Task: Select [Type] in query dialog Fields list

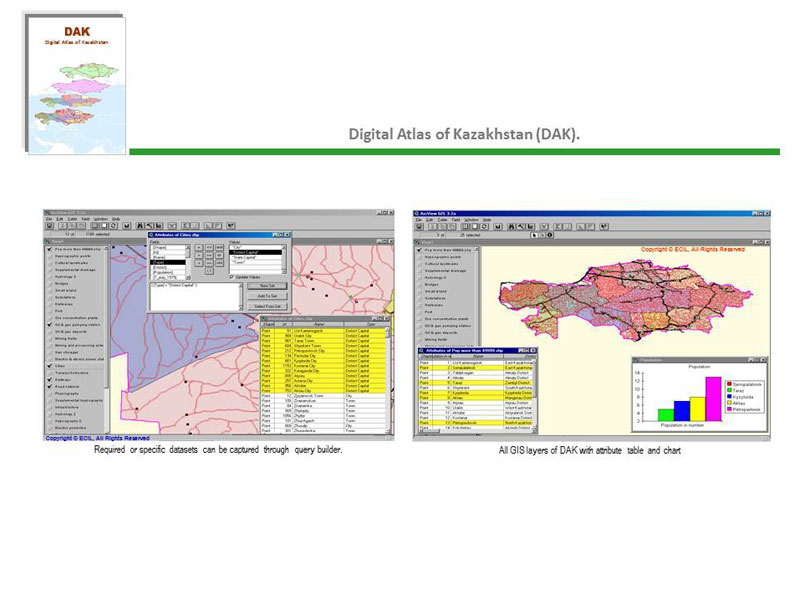Action: coord(168,262)
